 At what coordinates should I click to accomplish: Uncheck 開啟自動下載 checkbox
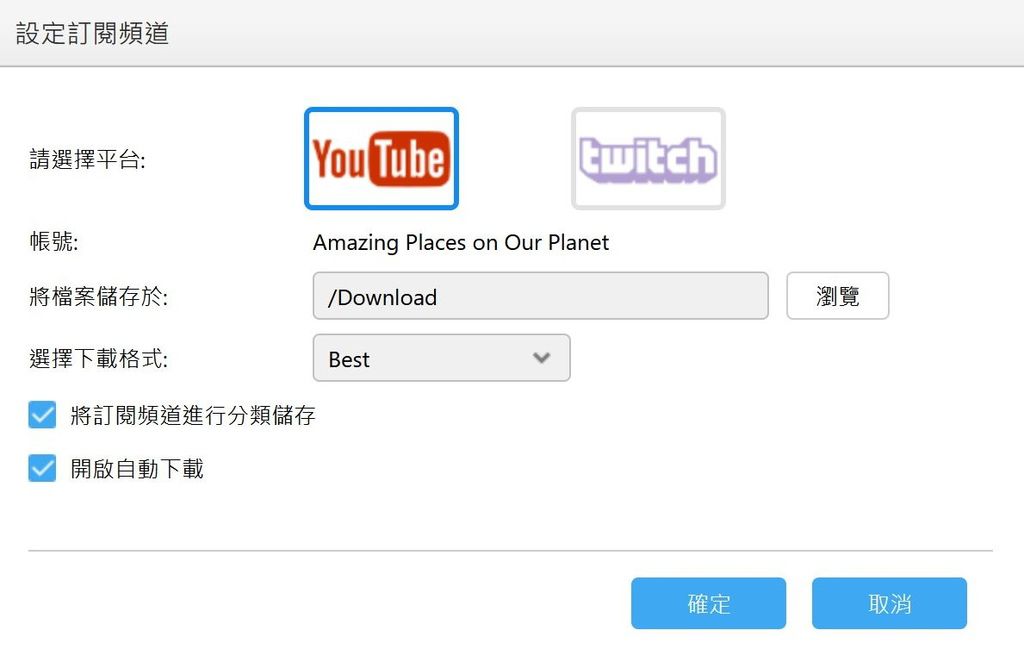[x=42, y=468]
